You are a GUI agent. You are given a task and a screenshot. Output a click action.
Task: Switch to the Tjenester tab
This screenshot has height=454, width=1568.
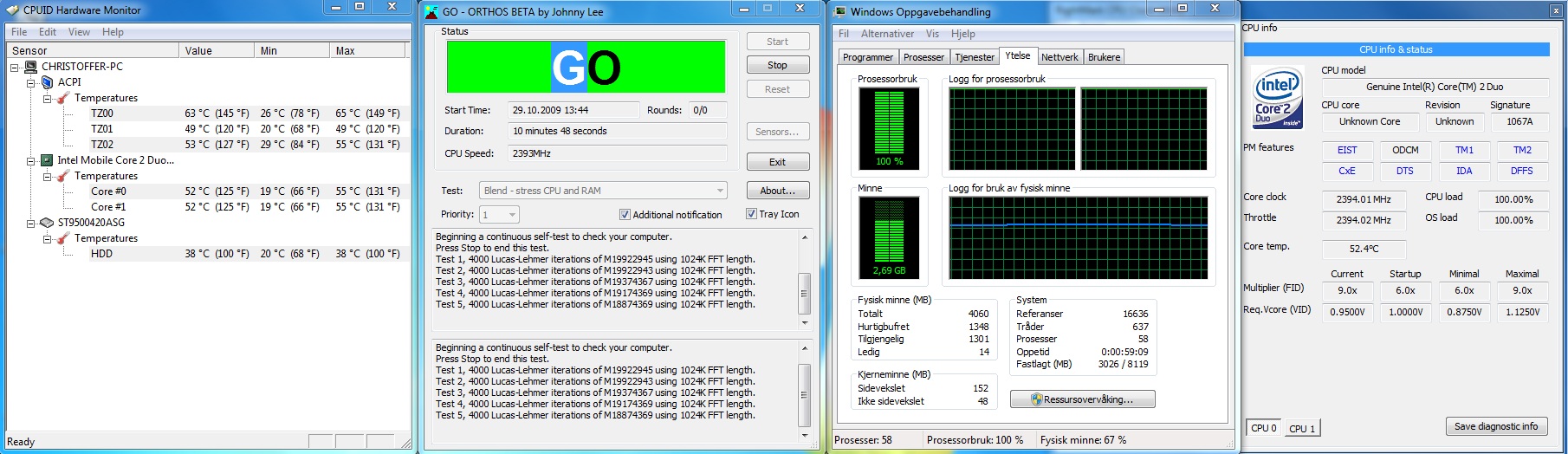tap(975, 57)
